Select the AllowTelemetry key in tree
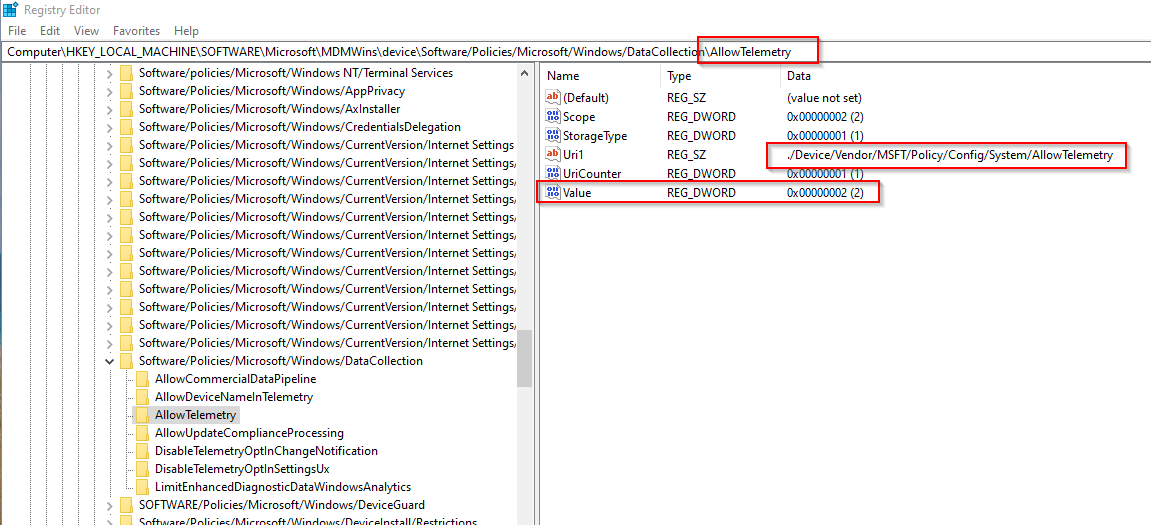 pos(195,415)
